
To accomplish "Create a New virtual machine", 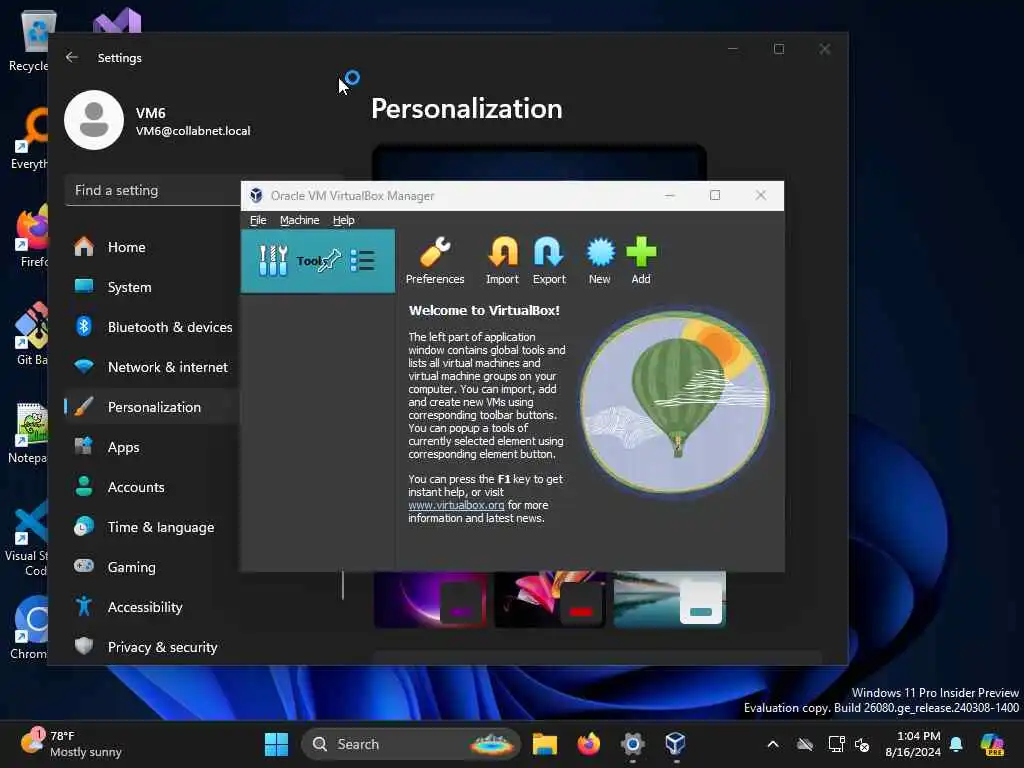I will click(x=600, y=261).
